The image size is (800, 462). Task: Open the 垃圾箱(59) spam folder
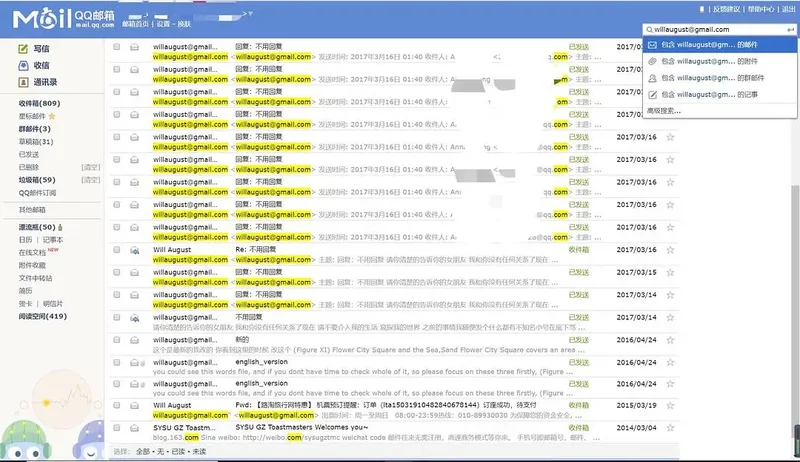[x=37, y=180]
